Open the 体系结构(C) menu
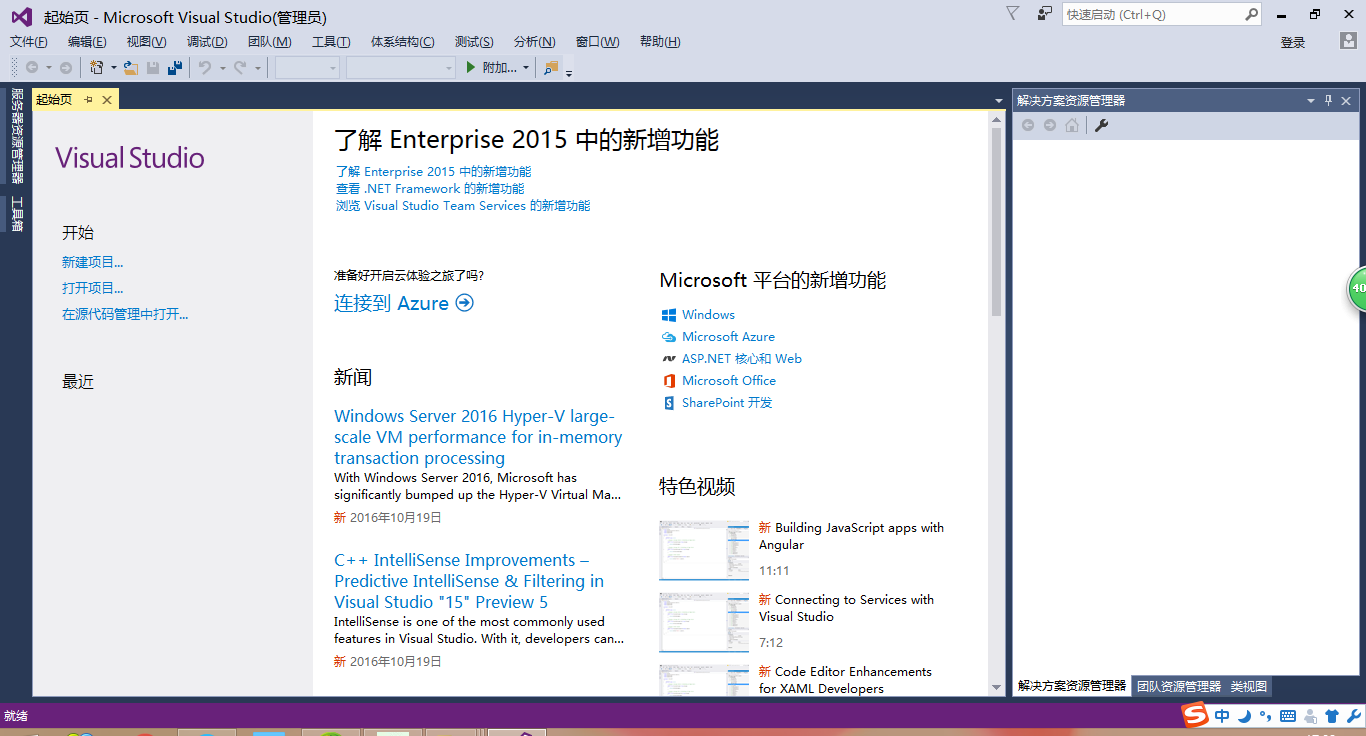Viewport: 1366px width, 736px height. [x=403, y=42]
